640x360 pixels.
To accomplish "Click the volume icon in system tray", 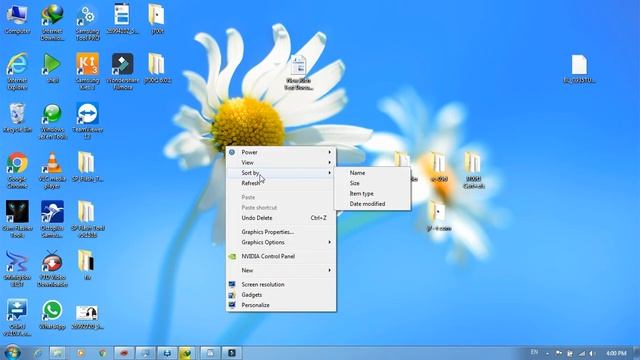I will point(591,353).
